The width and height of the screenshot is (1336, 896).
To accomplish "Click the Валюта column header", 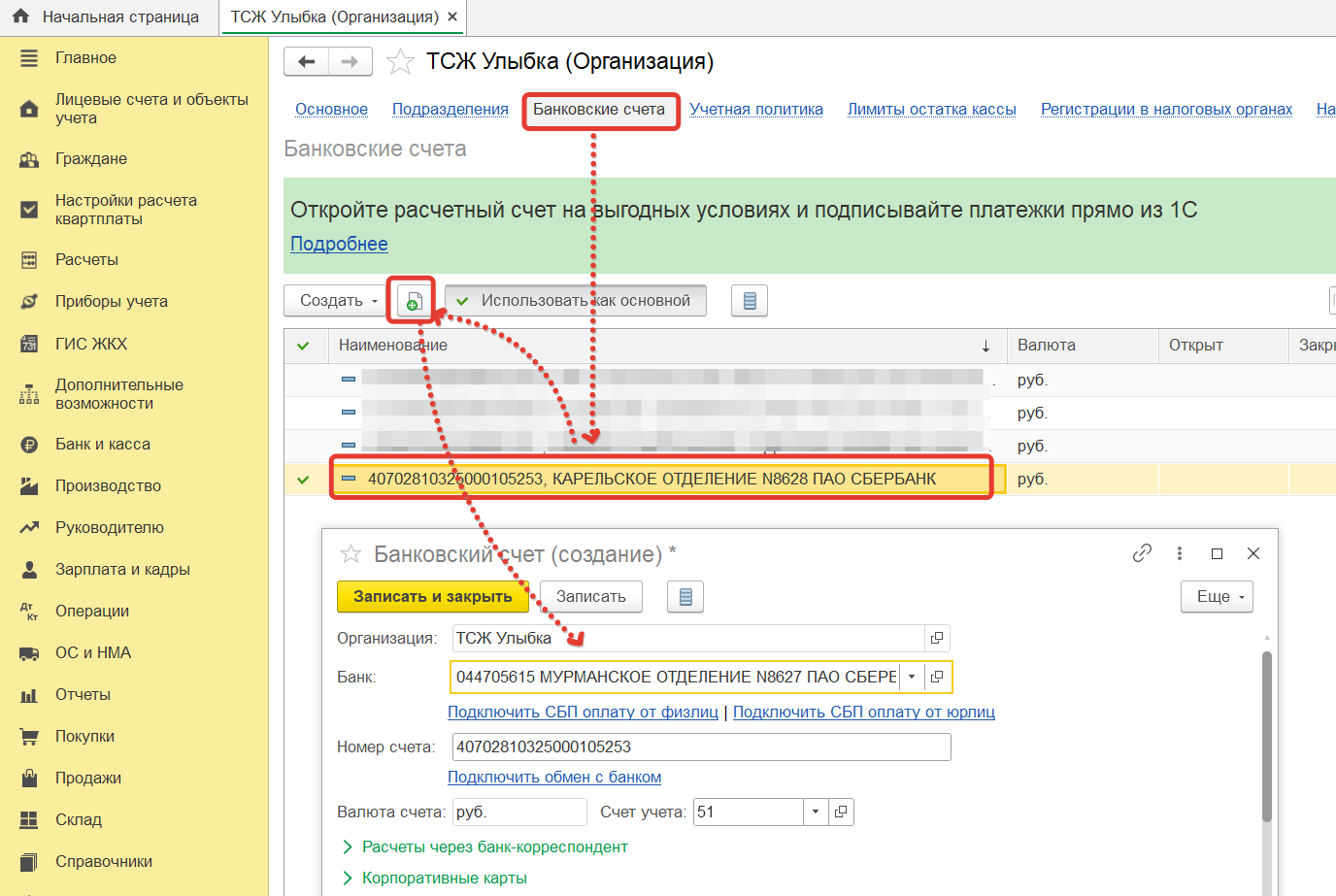I will click(x=1083, y=346).
